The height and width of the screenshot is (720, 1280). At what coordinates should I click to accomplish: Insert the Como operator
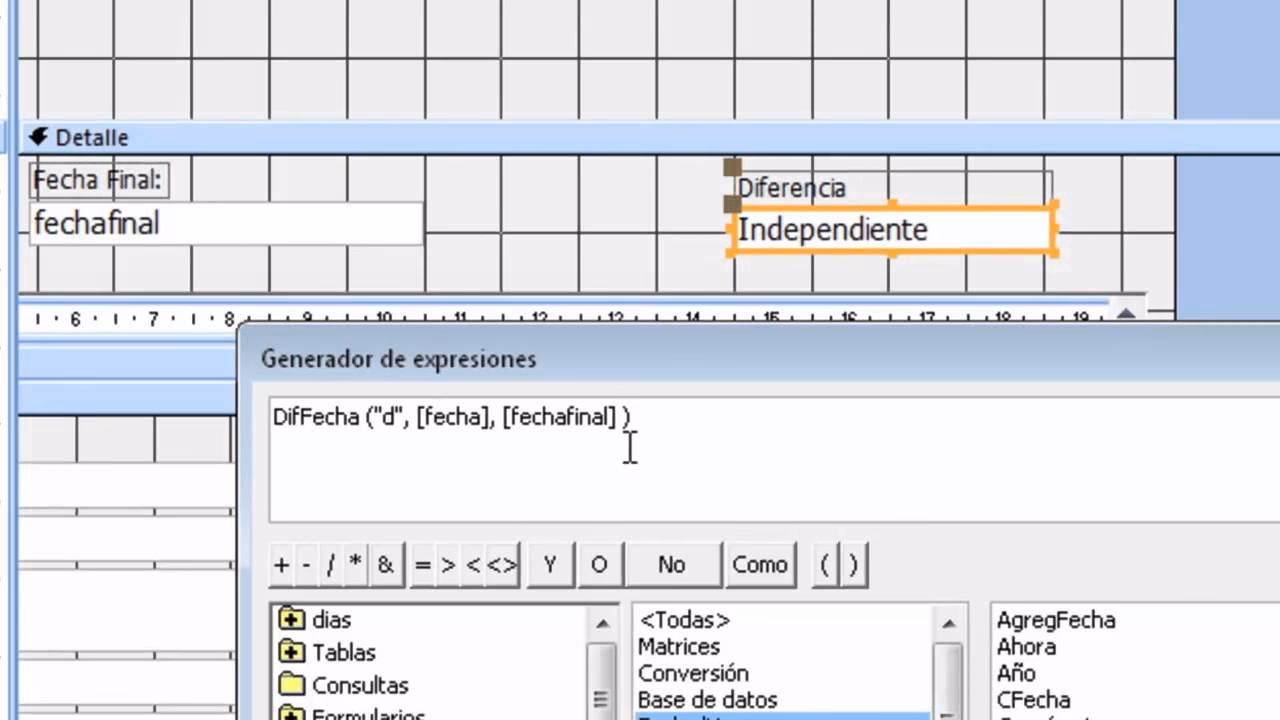[759, 565]
